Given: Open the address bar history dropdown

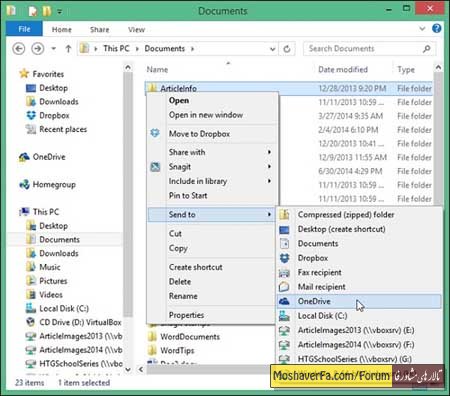Looking at the screenshot, I should point(272,49).
